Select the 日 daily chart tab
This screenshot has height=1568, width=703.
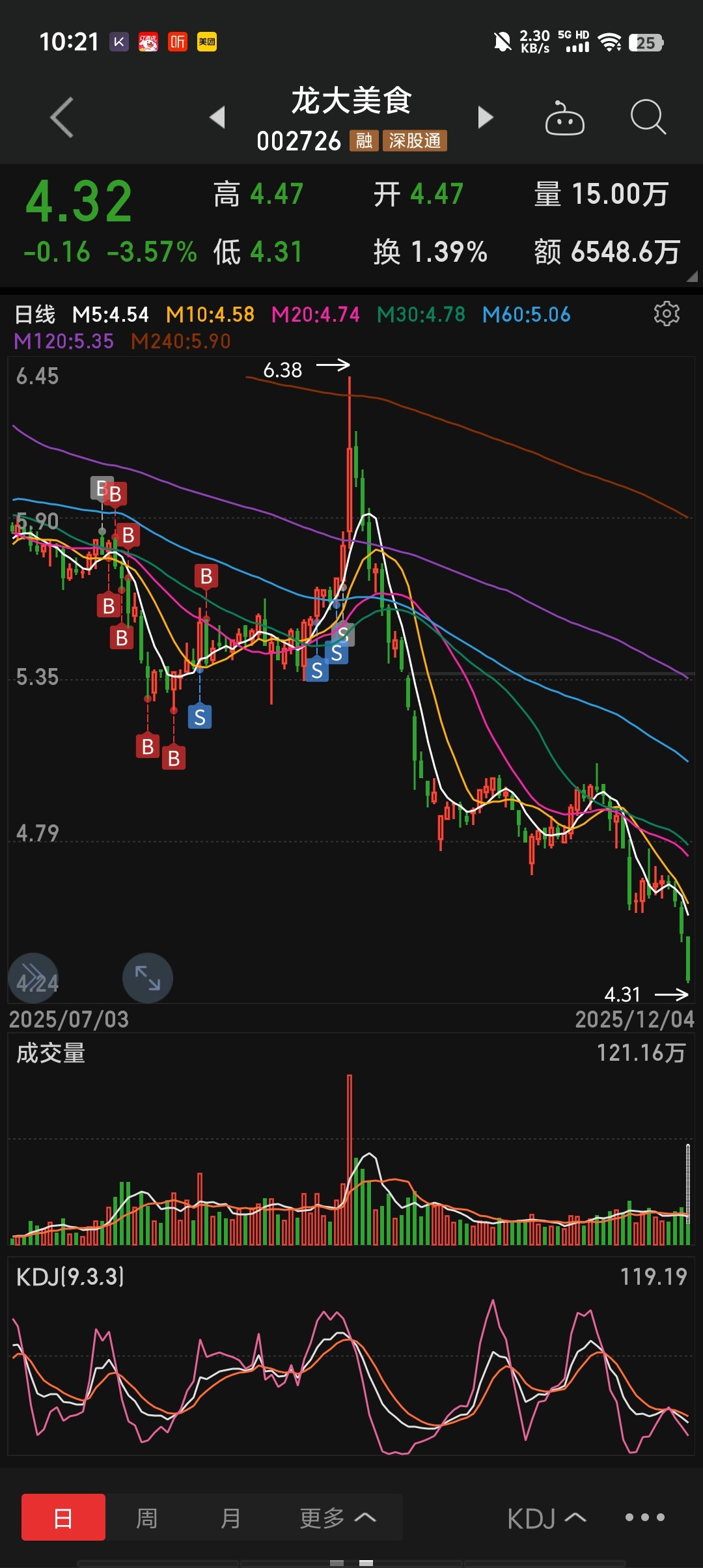point(63,1517)
